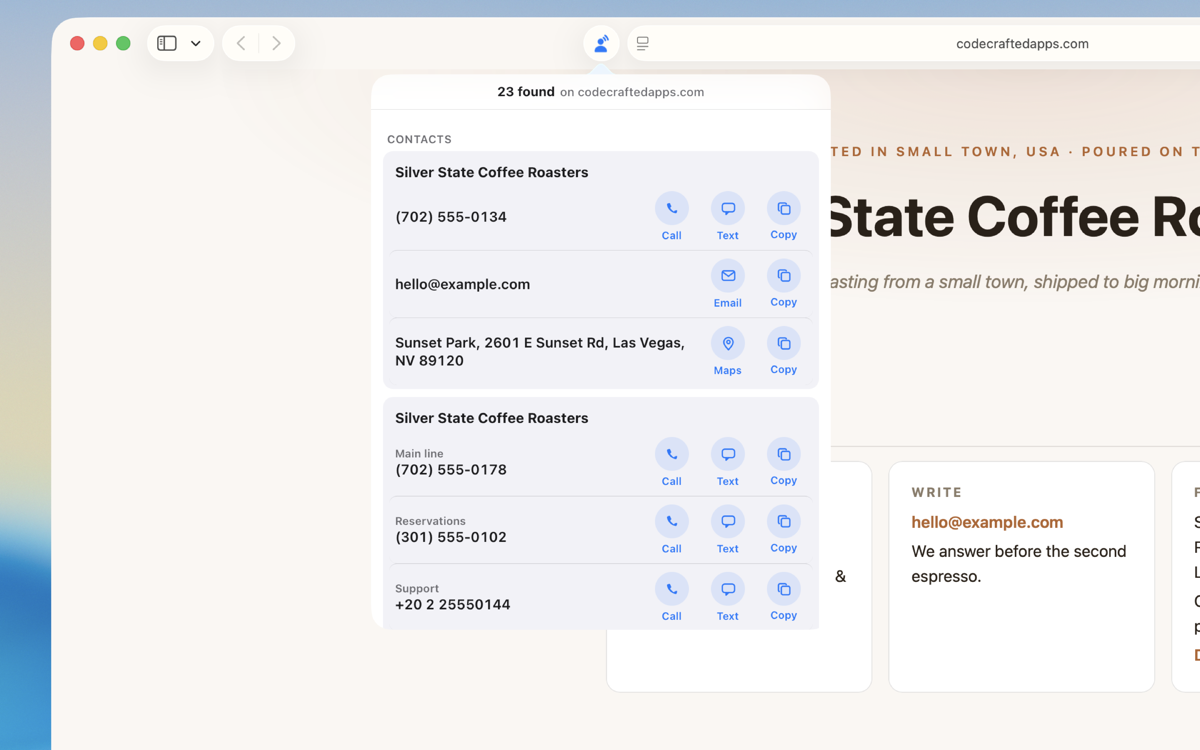Open hello@example.com link on webpage
The width and height of the screenshot is (1200, 750).
[987, 522]
